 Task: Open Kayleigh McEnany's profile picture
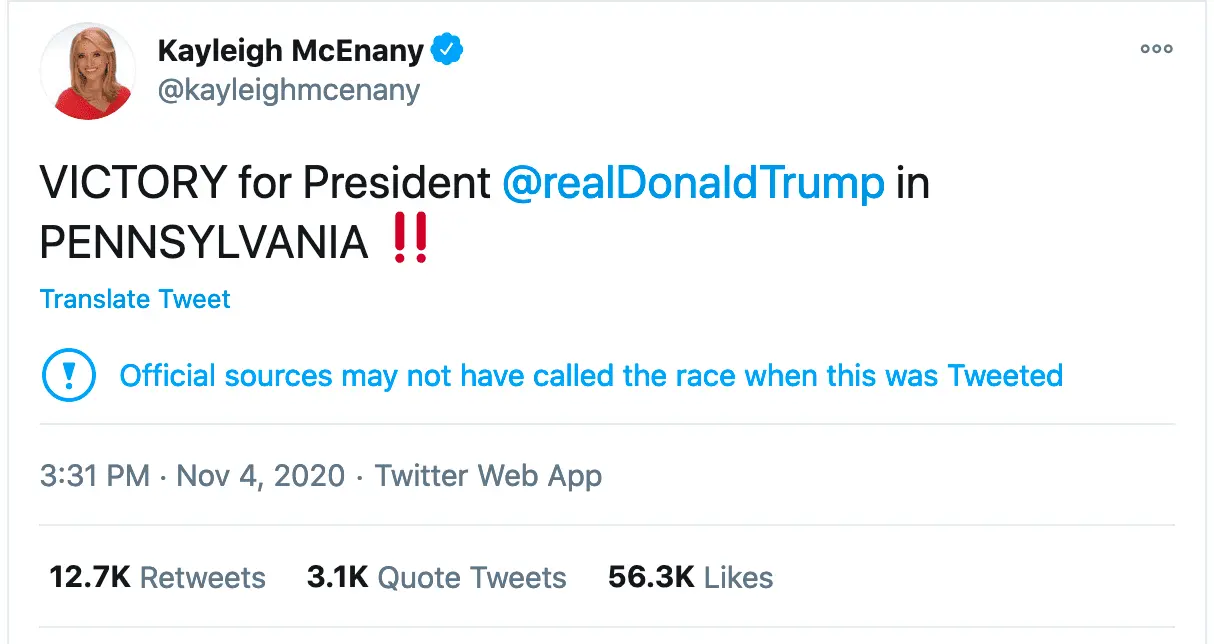[87, 71]
